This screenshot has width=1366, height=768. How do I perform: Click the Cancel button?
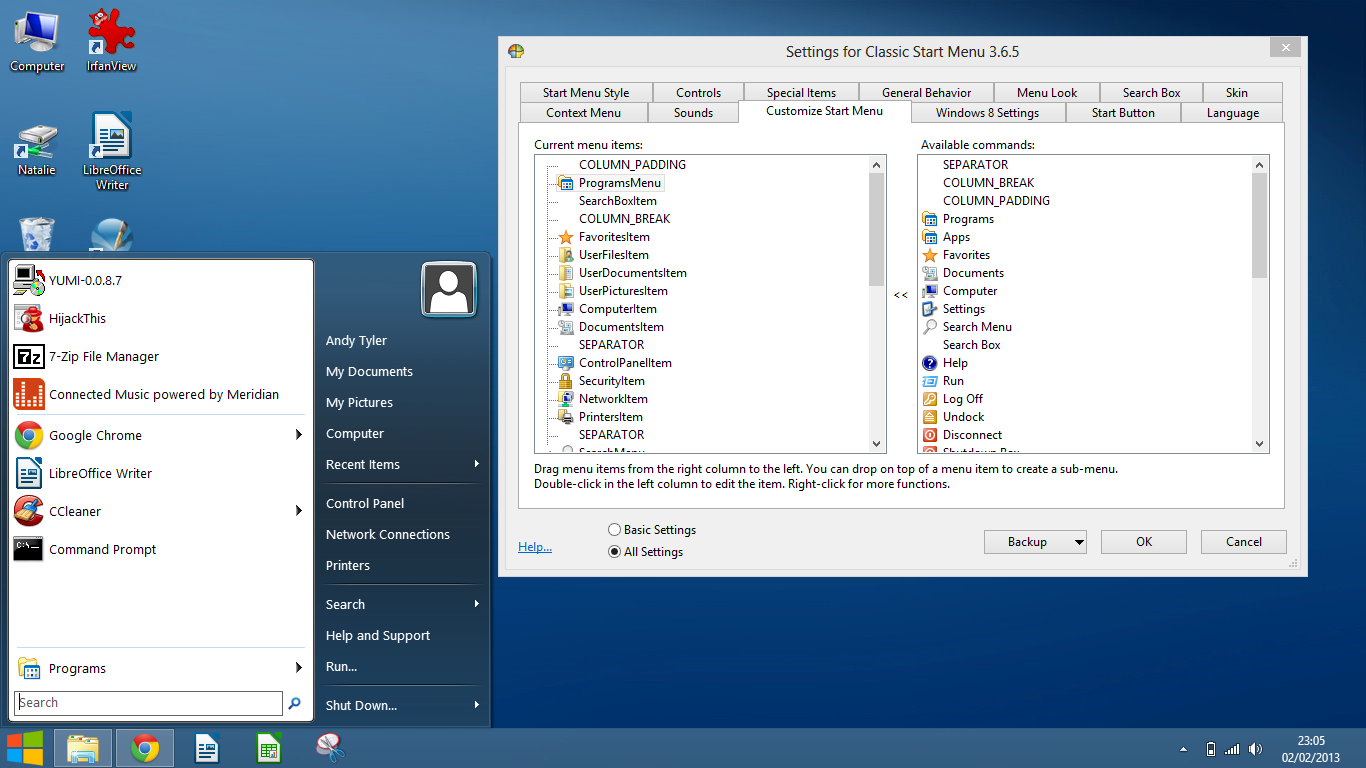1244,542
